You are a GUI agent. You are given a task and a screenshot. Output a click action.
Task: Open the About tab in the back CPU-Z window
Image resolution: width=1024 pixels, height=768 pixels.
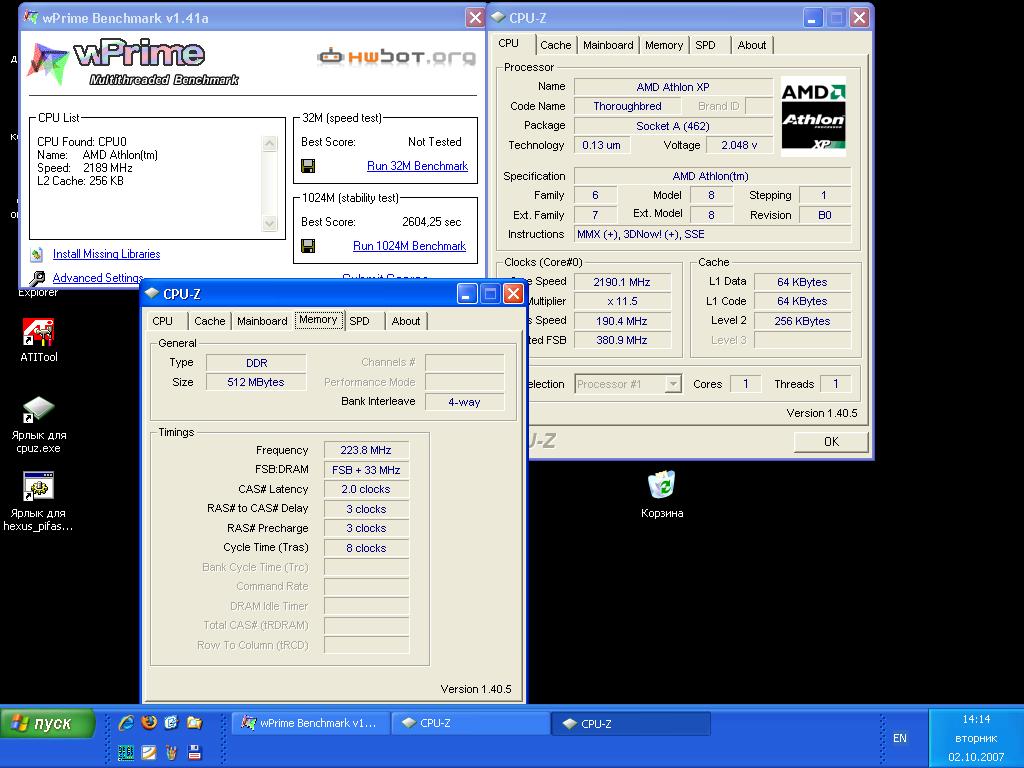coord(752,45)
